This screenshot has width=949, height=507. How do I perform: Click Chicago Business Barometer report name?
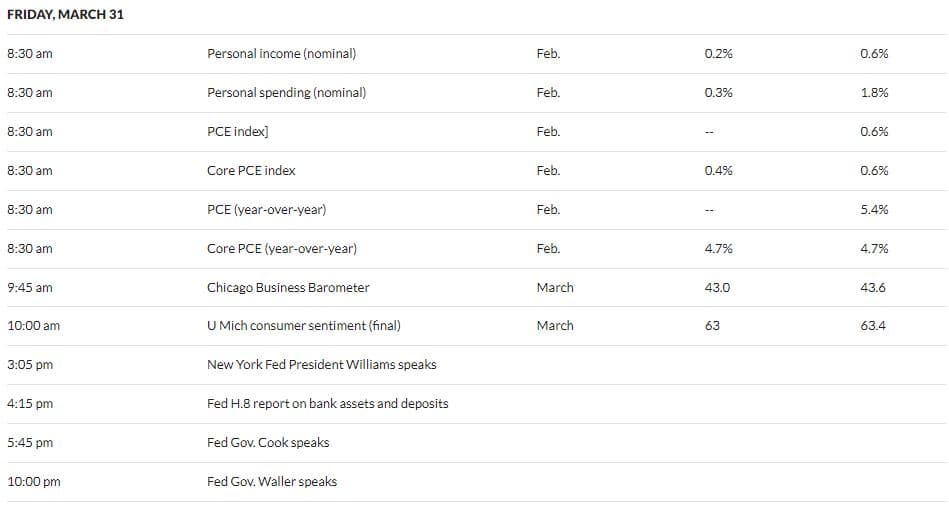(x=288, y=288)
